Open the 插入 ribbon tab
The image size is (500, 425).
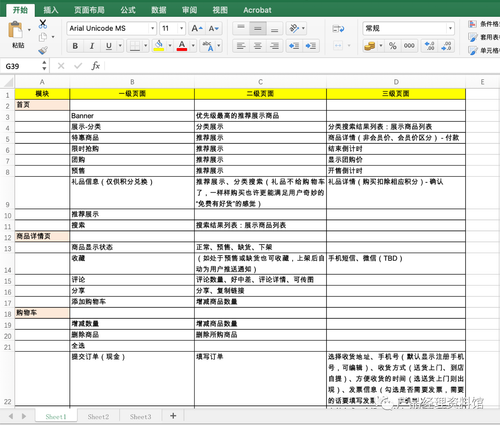pos(51,10)
